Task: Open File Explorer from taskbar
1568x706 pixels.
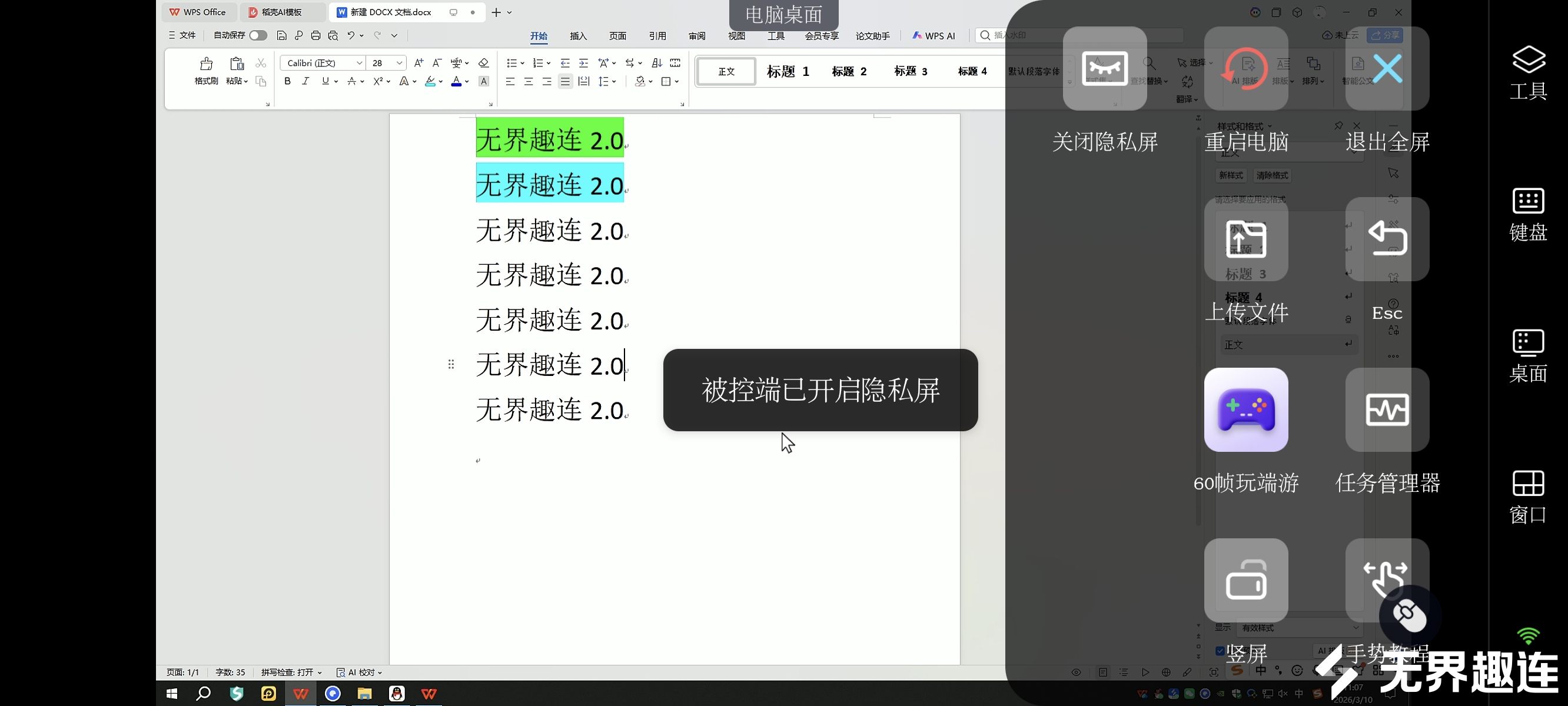Action: coord(364,693)
